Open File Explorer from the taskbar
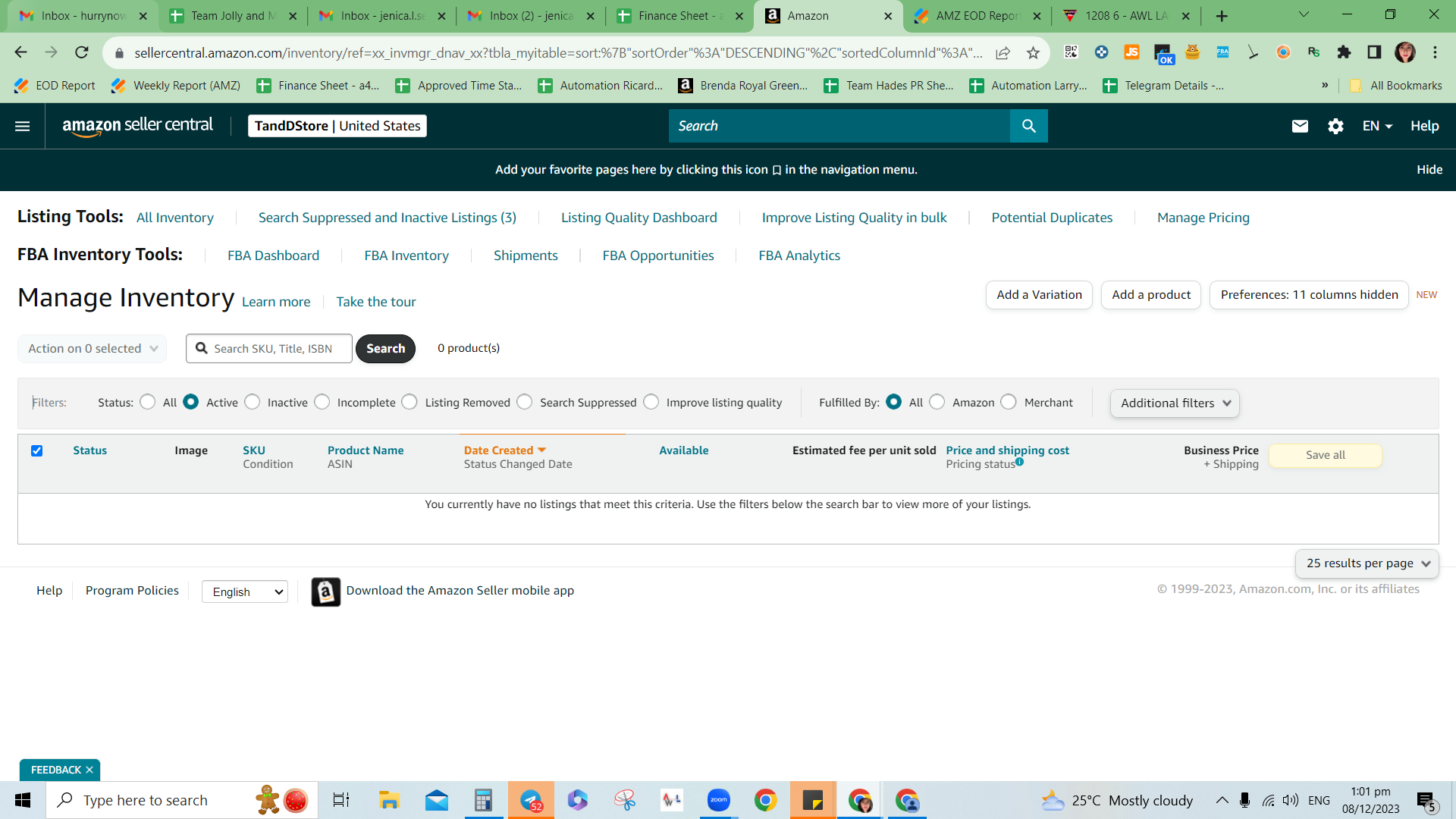Screen dimensions: 1456x819 [x=389, y=800]
